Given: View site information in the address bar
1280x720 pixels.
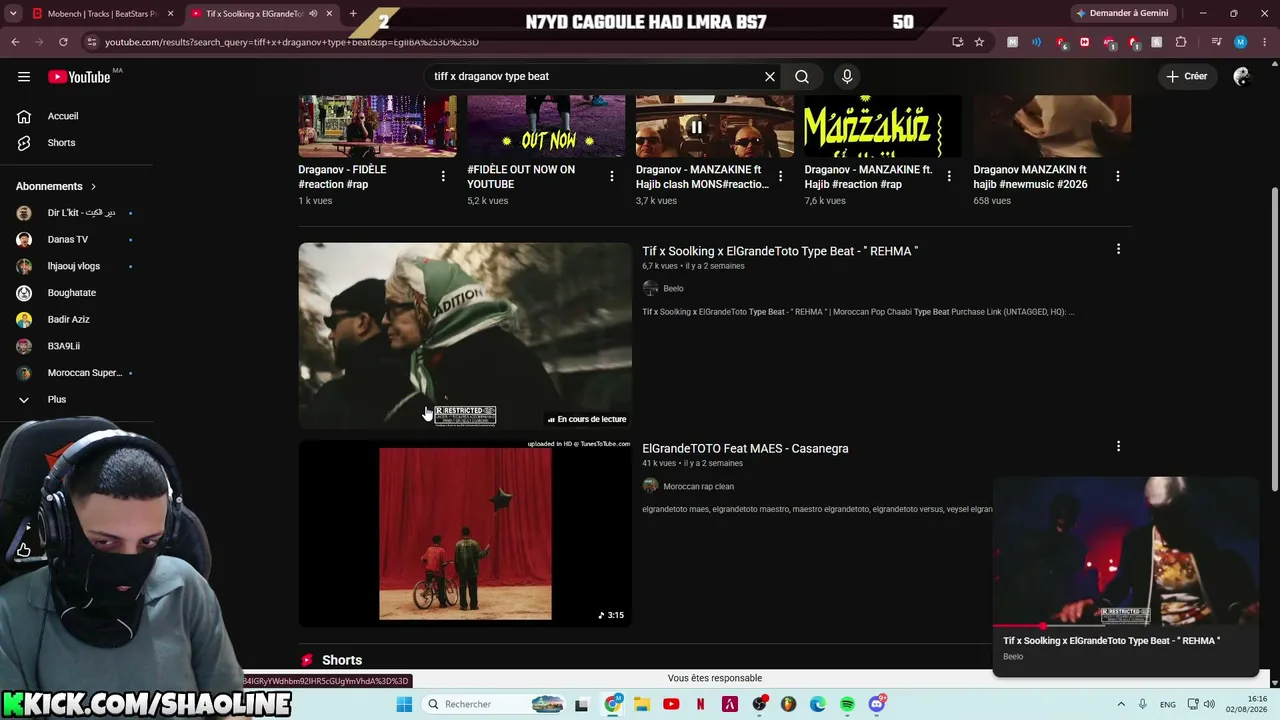Looking at the screenshot, I should (92, 42).
